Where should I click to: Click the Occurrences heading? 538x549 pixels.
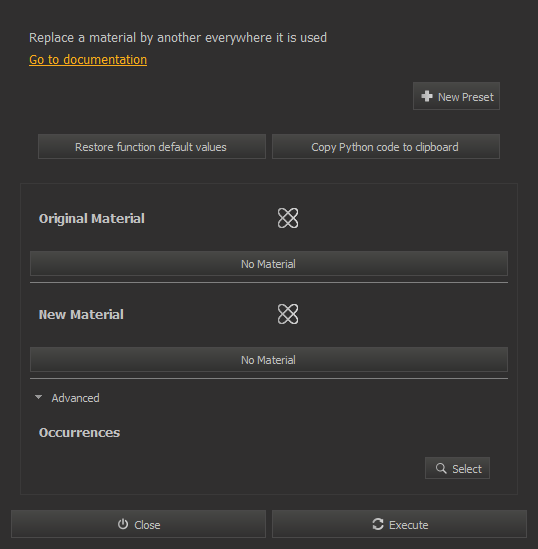coord(79,432)
